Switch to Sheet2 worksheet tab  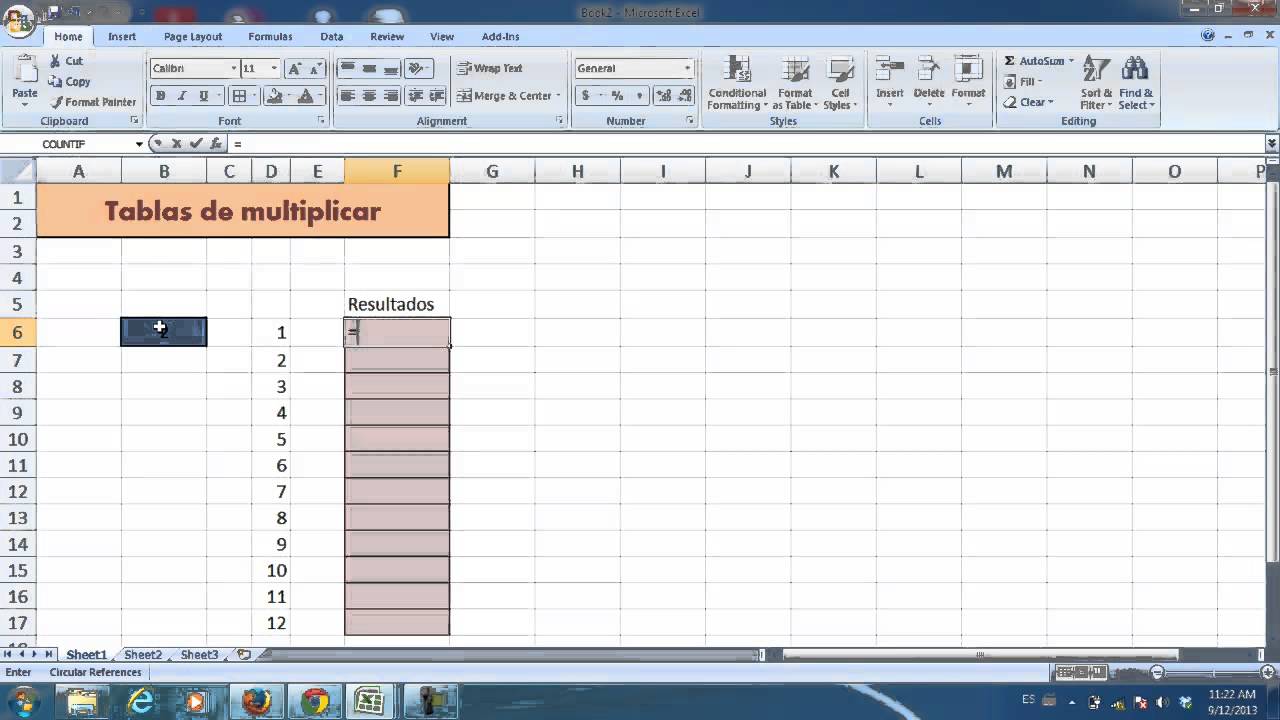[143, 655]
